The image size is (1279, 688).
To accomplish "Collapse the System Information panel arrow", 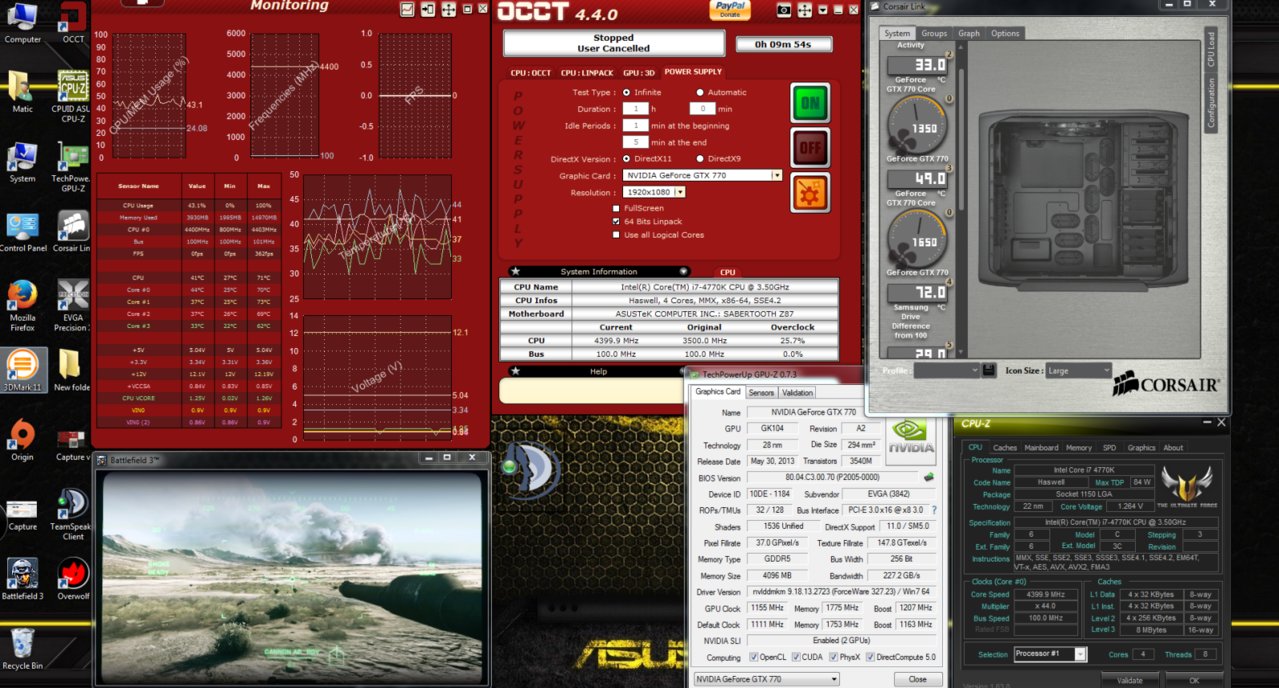I will click(684, 271).
